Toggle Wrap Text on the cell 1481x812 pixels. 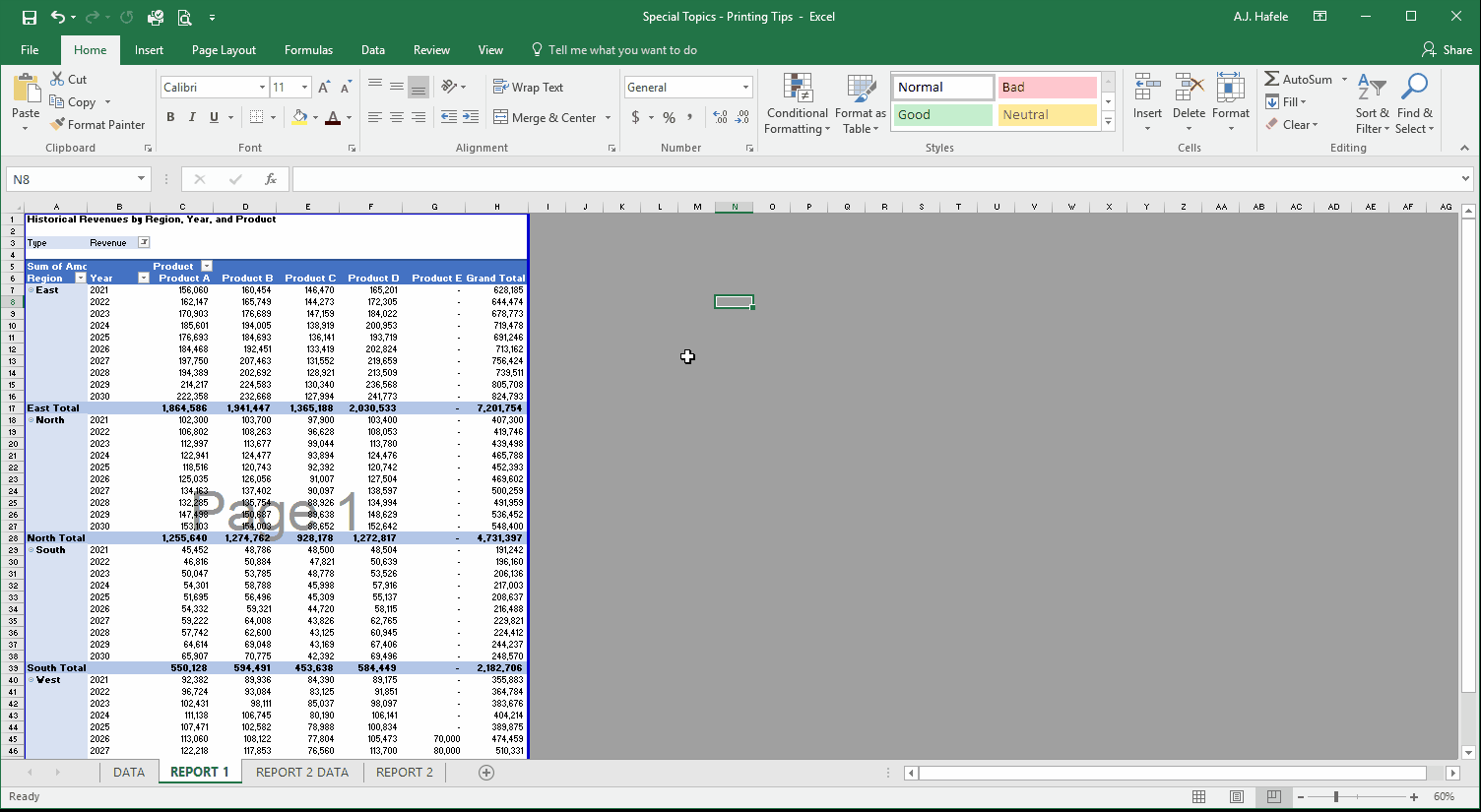(528, 87)
